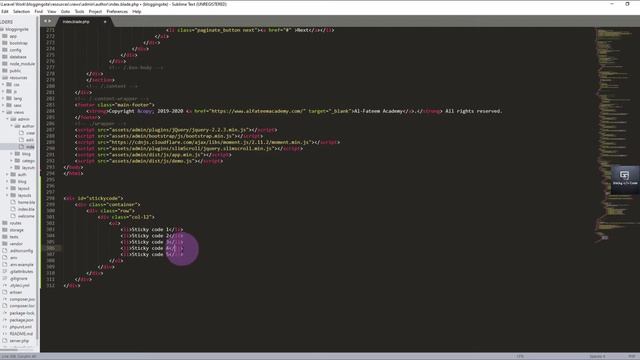Open the edit file under author

pos(29,140)
